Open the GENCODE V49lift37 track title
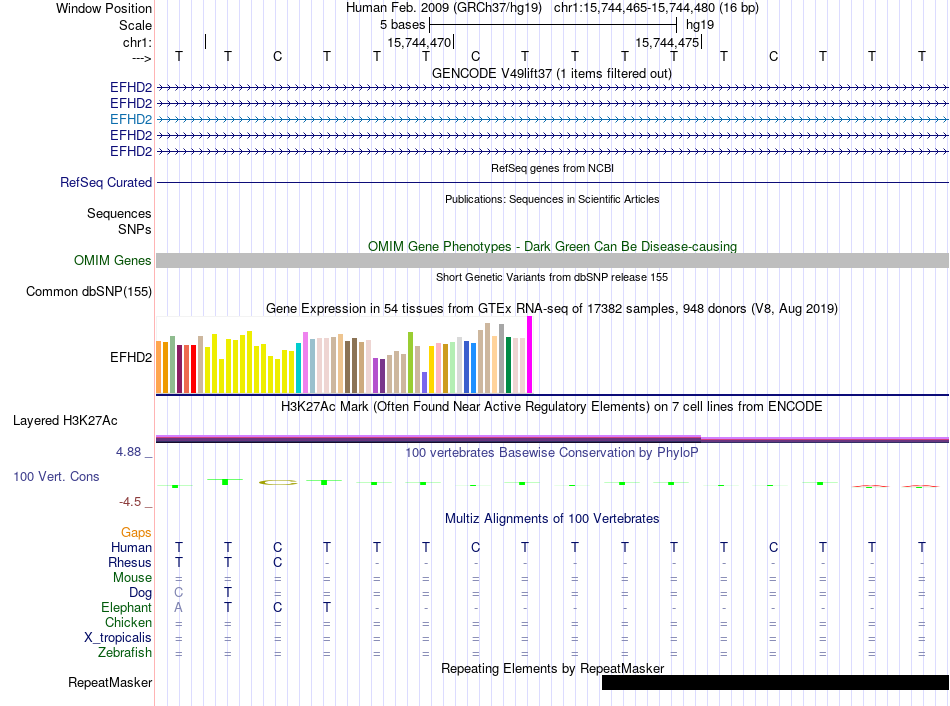950x706 pixels. (551, 73)
